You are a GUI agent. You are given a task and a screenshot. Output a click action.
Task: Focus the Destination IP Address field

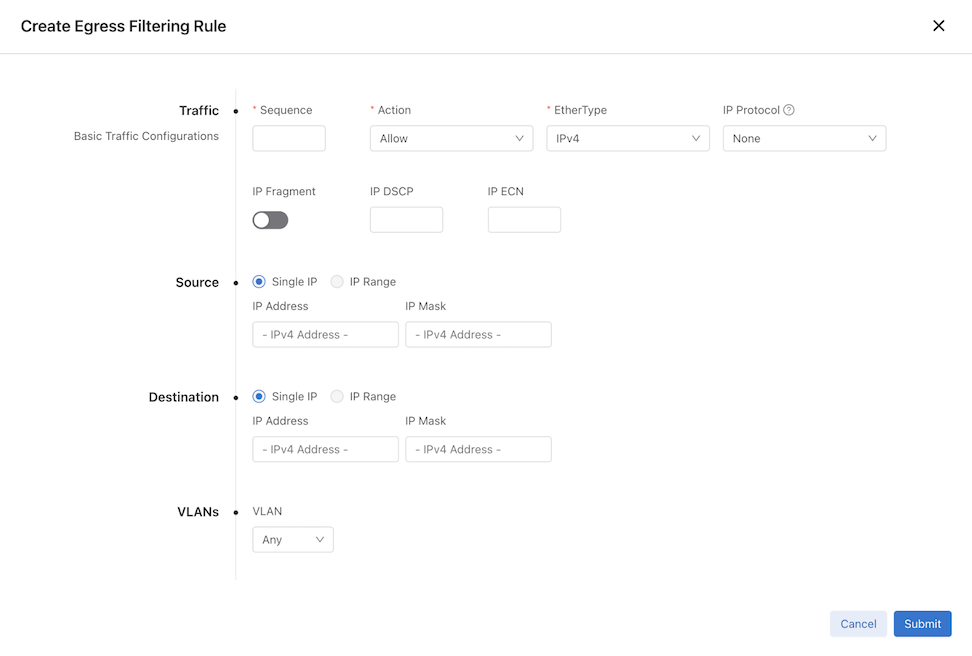pyautogui.click(x=325, y=450)
